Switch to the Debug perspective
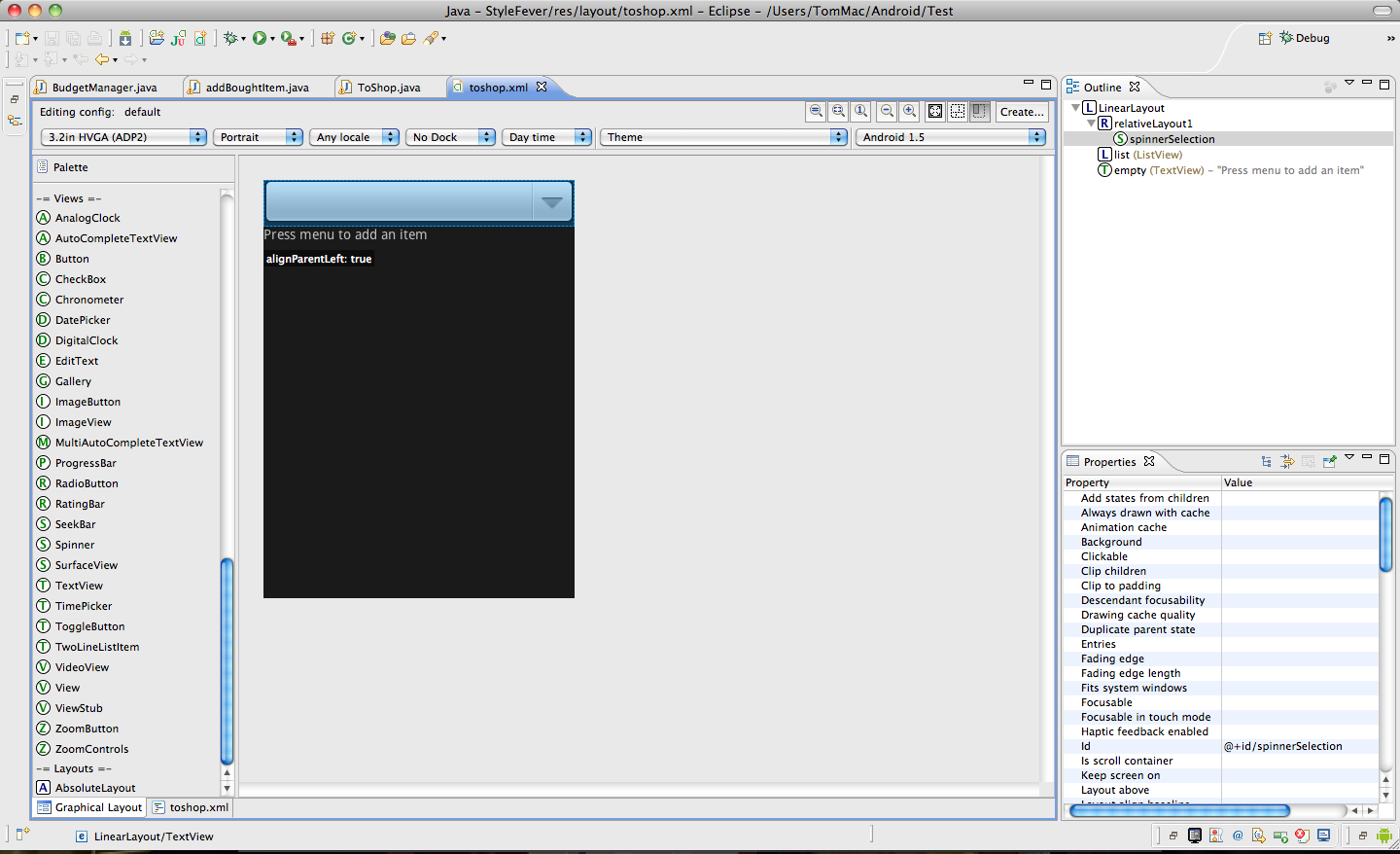This screenshot has height=854, width=1400. [1305, 38]
